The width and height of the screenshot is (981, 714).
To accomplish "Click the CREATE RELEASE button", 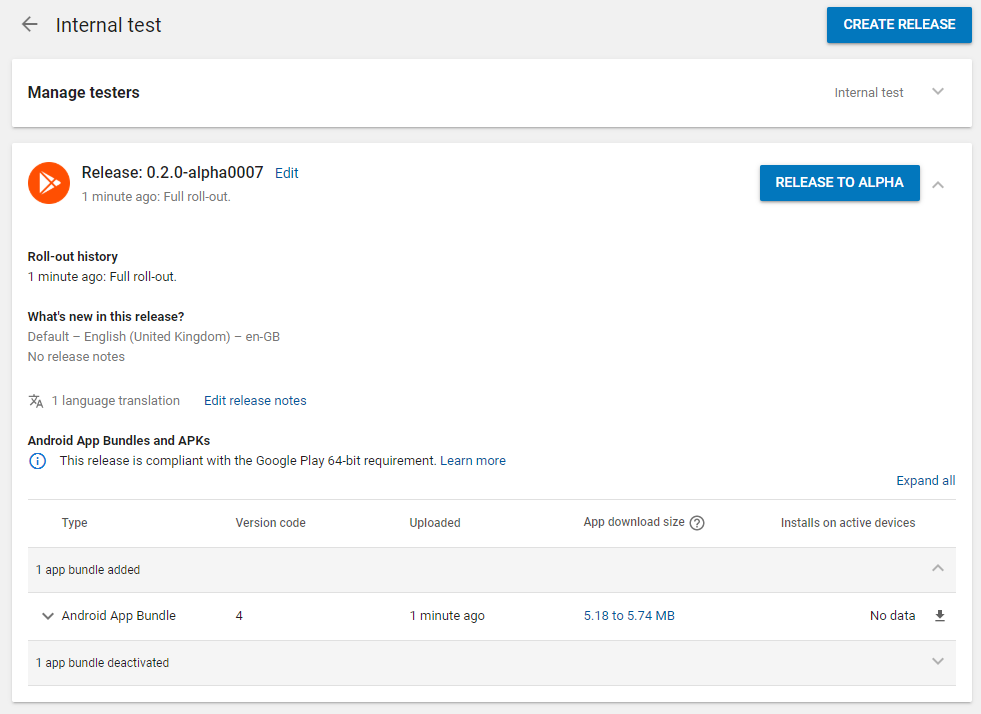I will tap(899, 25).
